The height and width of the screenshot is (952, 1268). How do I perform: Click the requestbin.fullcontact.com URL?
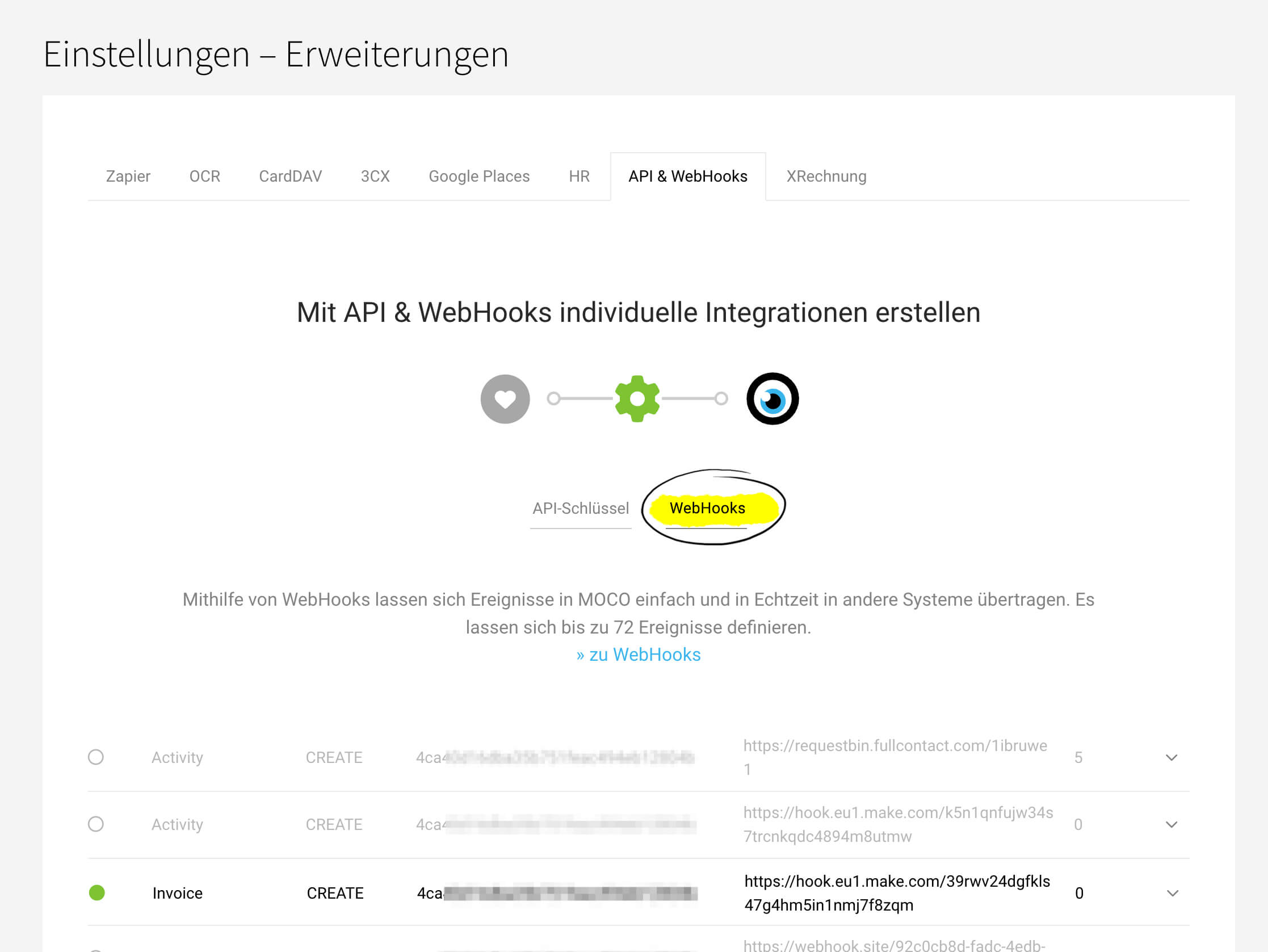click(x=895, y=757)
